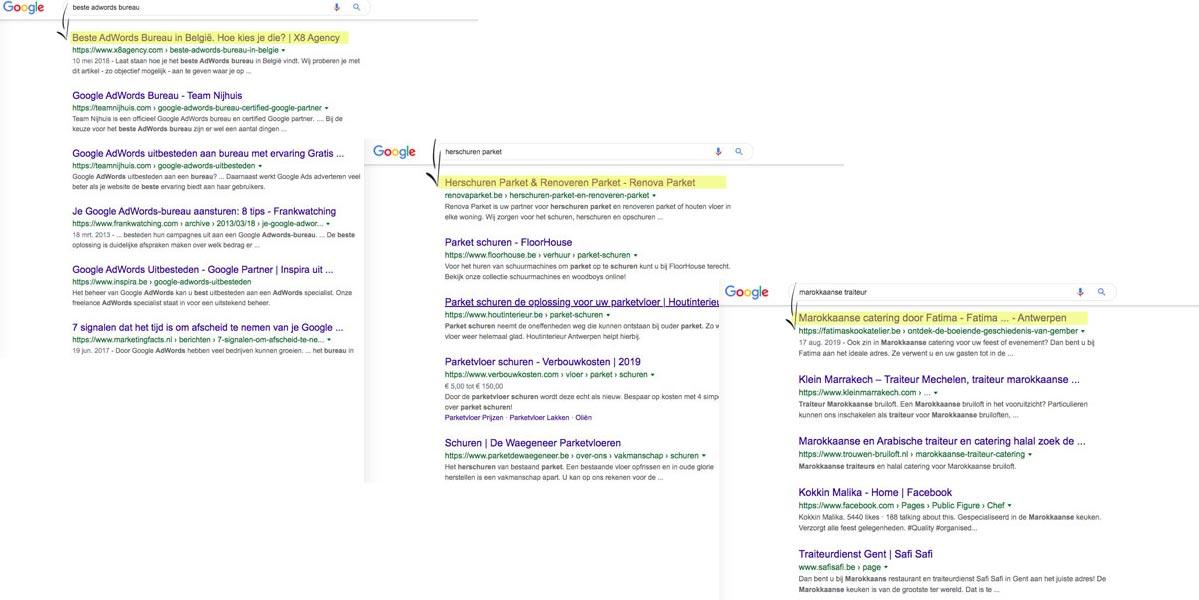This screenshot has height=600, width=1199.
Task: Expand dropdown arrow after google-adwords-bureau-certified-google-partner URL
Action: 327,108
